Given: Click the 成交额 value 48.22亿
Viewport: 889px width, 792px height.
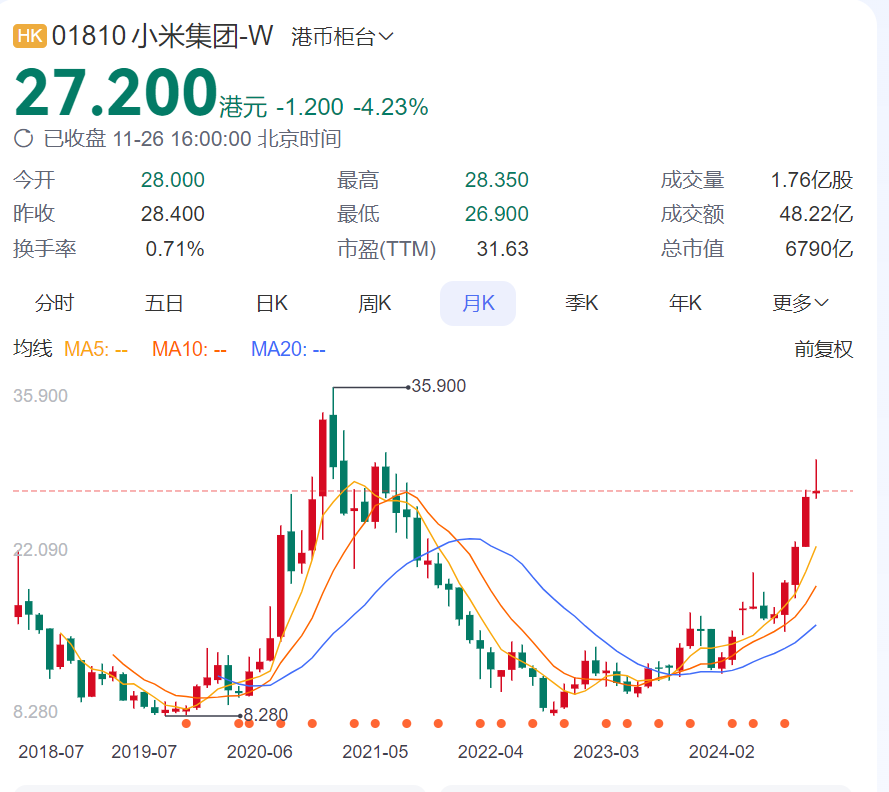Looking at the screenshot, I should (x=816, y=214).
